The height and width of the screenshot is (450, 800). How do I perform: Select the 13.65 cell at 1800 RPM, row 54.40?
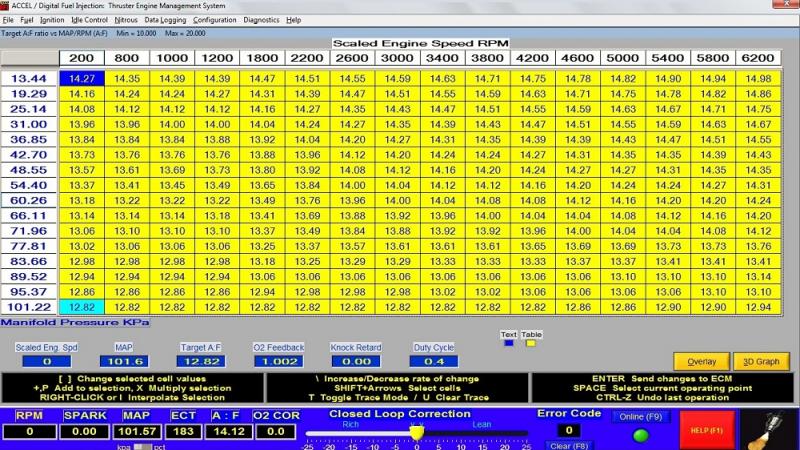click(x=262, y=185)
